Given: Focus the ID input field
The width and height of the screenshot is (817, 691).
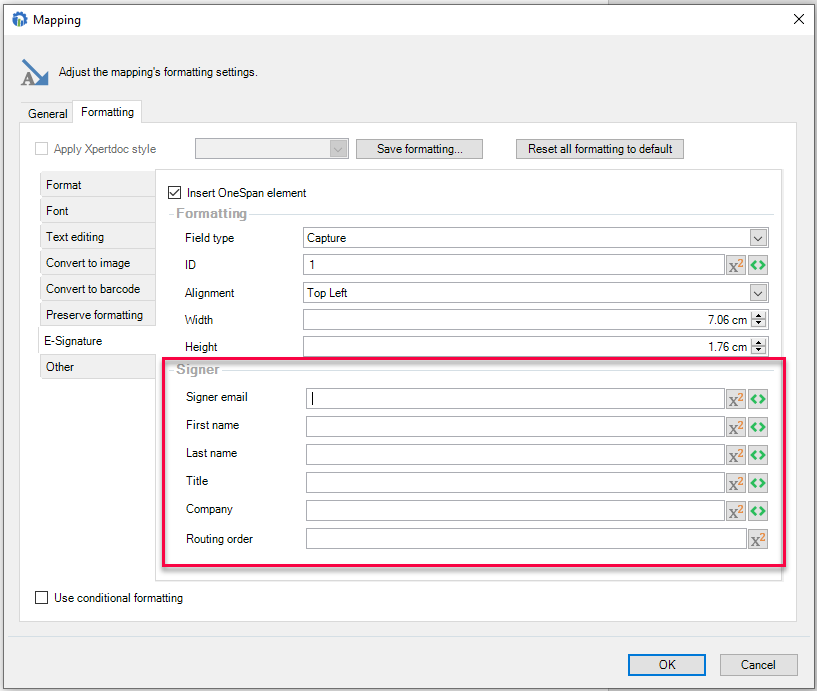Looking at the screenshot, I should click(514, 265).
